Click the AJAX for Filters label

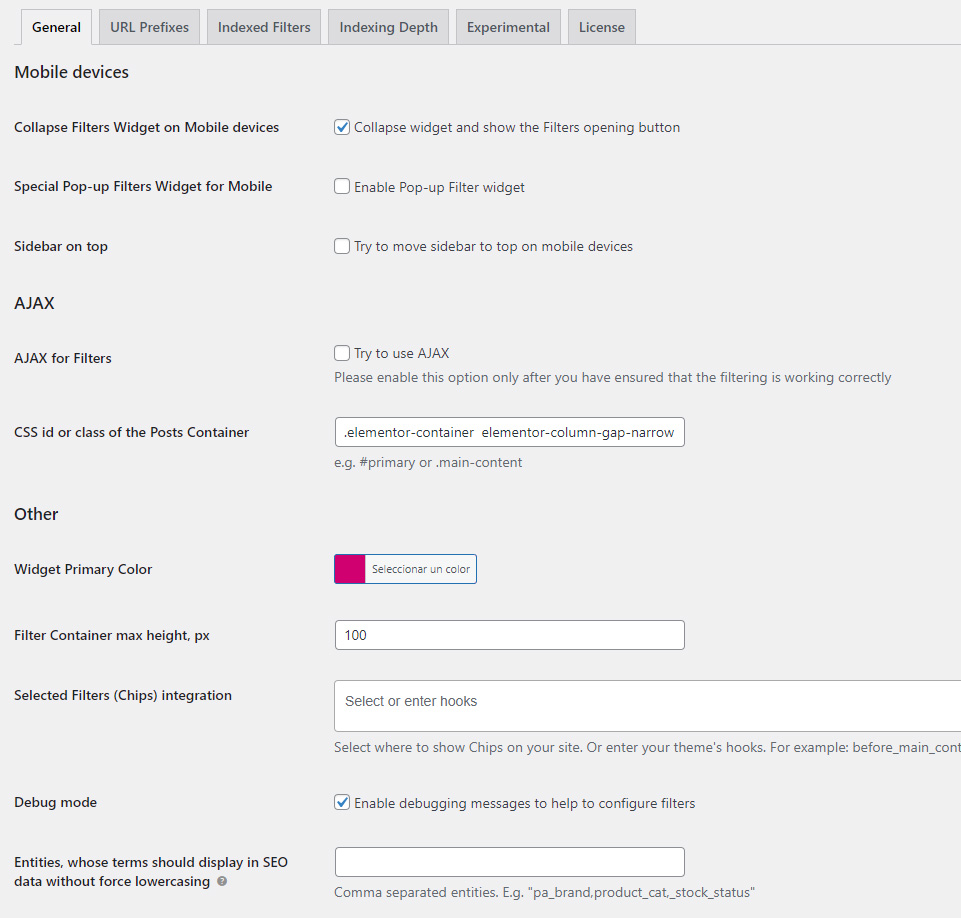click(x=63, y=358)
